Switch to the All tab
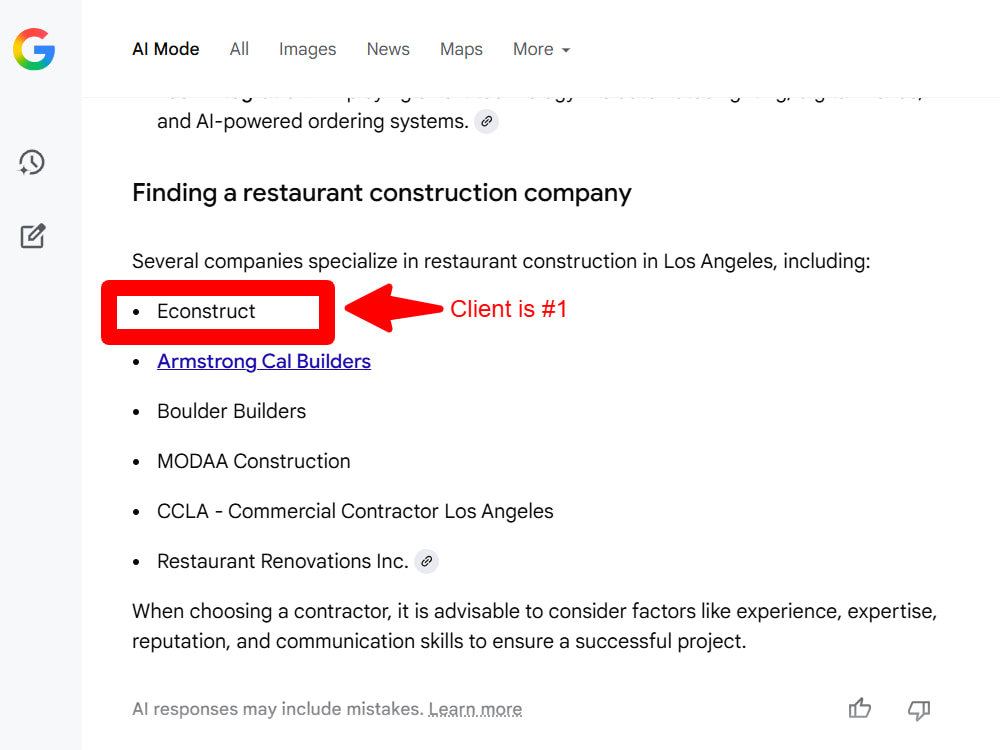 [239, 49]
